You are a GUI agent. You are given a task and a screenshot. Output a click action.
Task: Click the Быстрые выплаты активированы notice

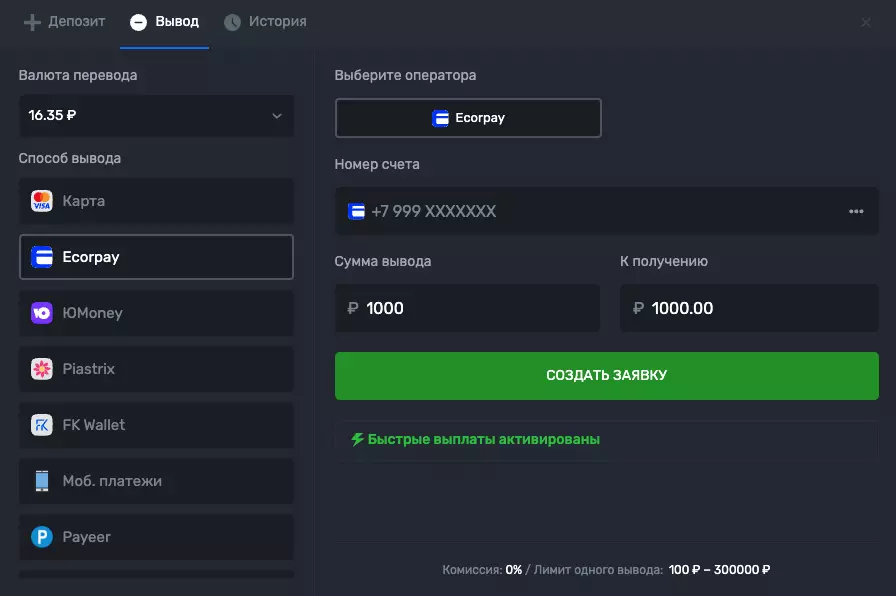474,438
